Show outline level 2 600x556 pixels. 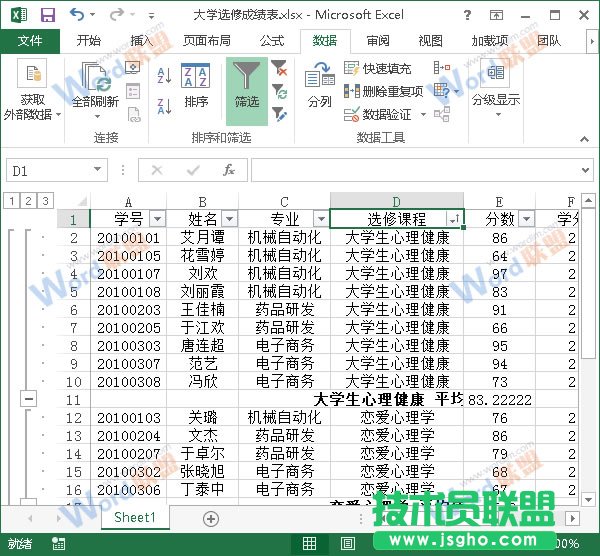[x=28, y=201]
